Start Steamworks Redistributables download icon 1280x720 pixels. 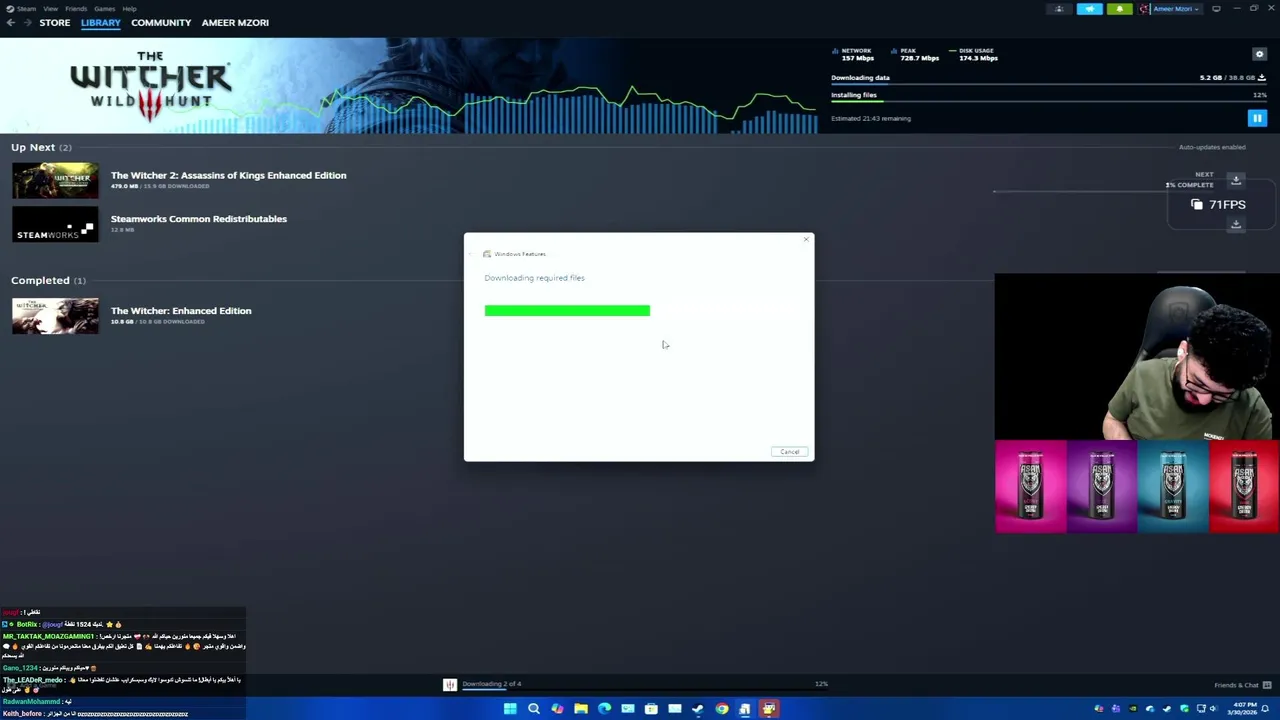[1236, 225]
